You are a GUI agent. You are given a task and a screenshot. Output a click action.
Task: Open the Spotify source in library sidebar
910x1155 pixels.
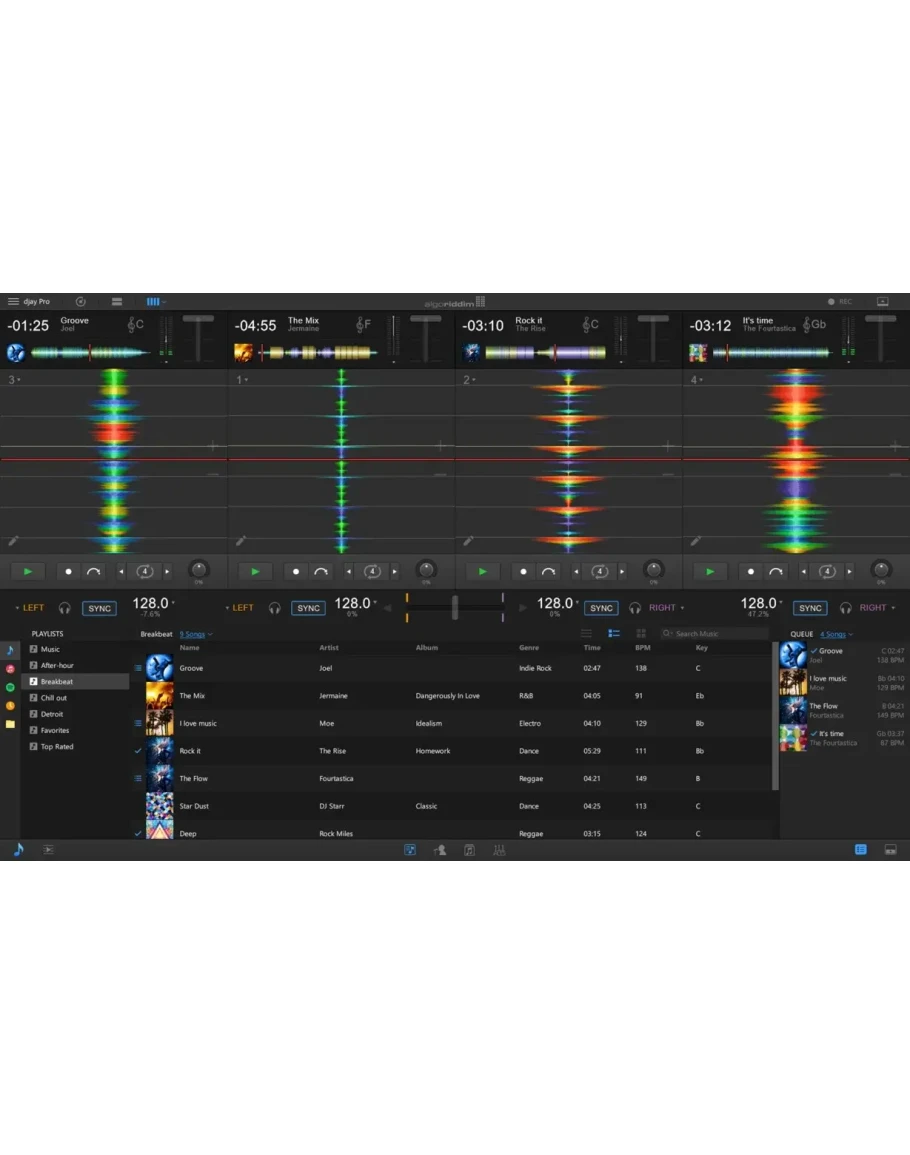(x=10, y=688)
